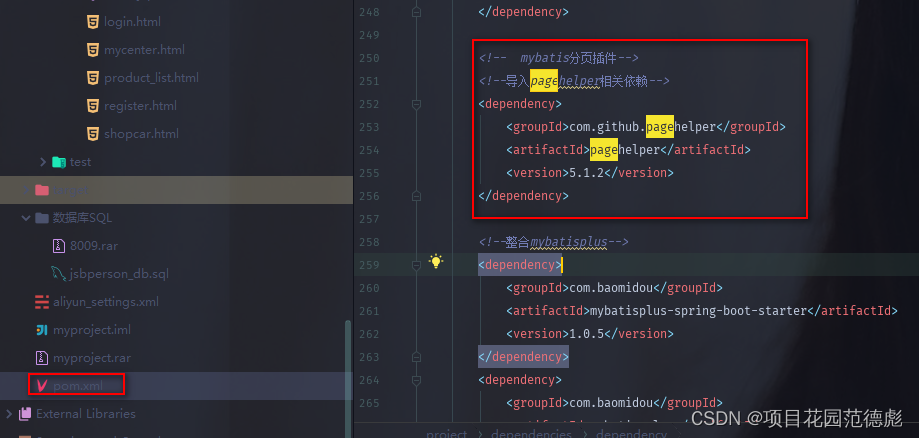Click the 导入pagehelper相关依赖 comment line
This screenshot has width=919, height=438.
(x=574, y=81)
